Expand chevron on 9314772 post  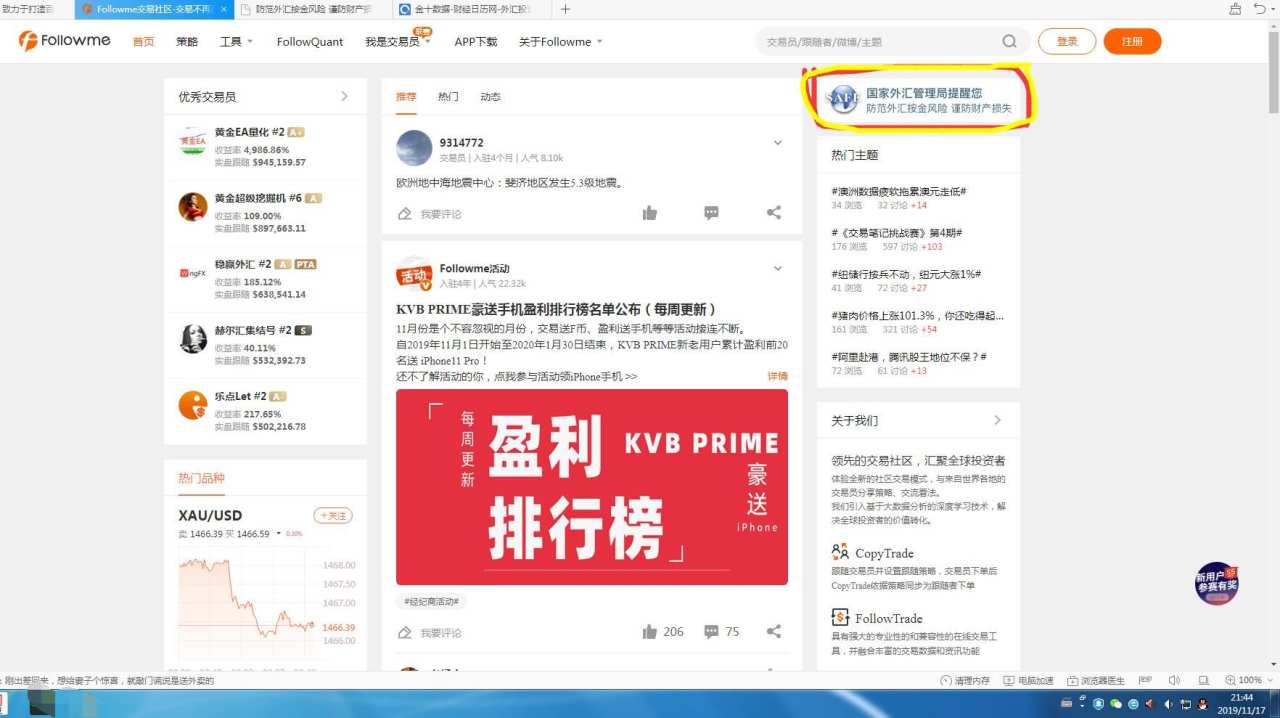pos(777,143)
